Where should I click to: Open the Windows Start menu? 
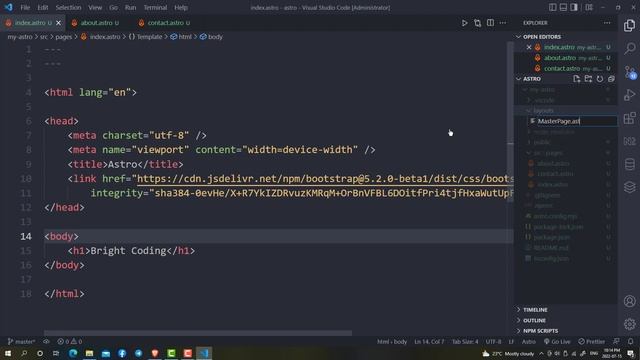[8, 353]
